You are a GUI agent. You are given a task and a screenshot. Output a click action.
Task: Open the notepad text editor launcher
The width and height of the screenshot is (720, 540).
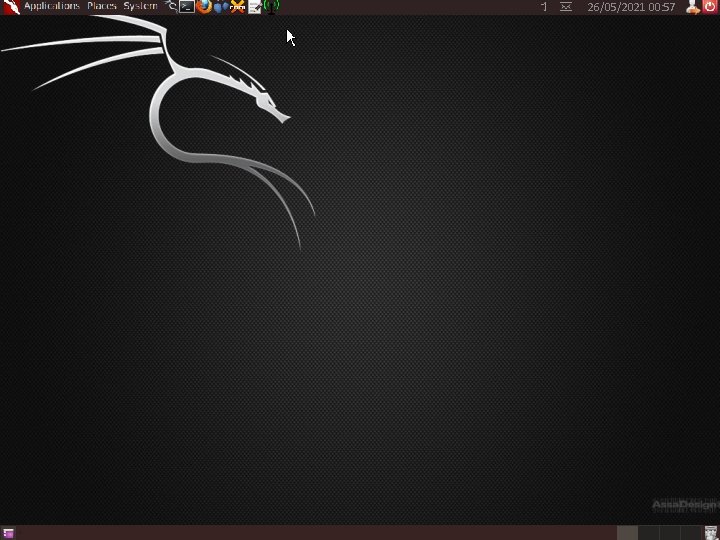coord(255,6)
